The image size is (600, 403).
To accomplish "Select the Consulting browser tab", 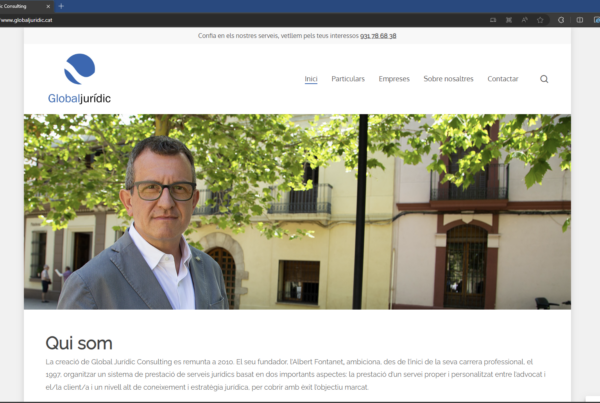I will (x=20, y=6).
